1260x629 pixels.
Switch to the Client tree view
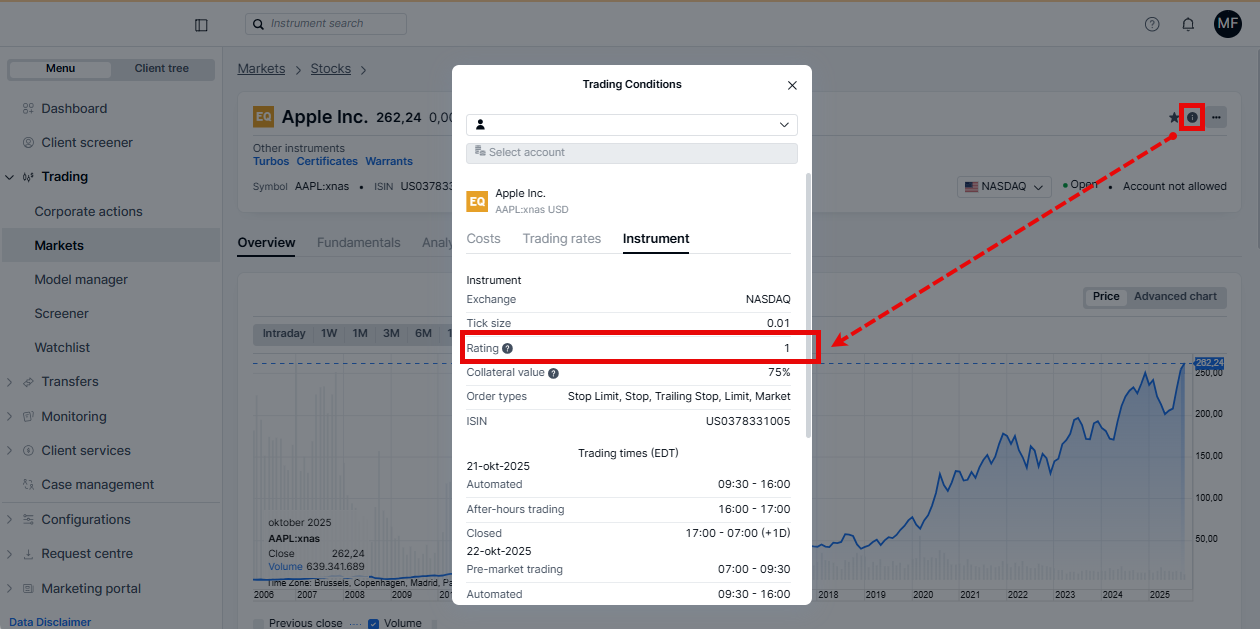[x=162, y=69]
